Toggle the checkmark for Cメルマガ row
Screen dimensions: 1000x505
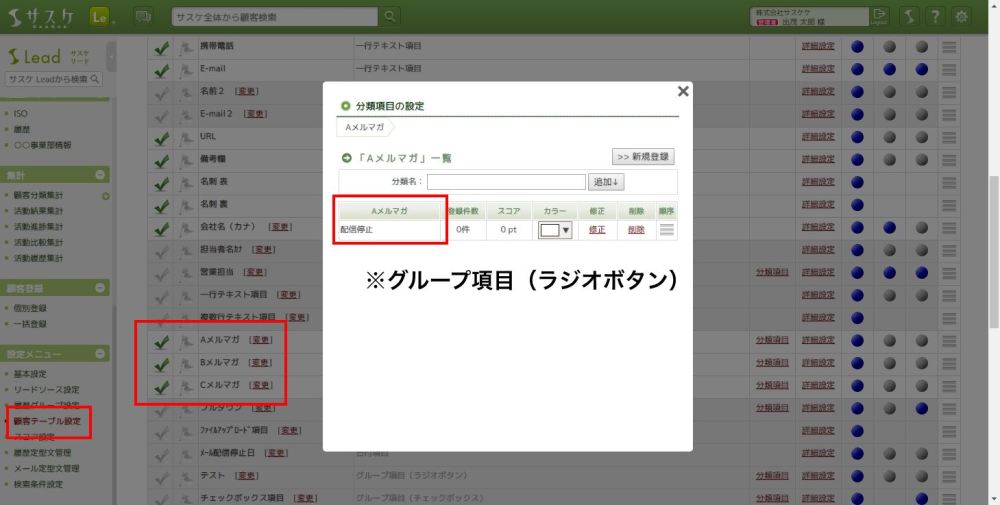pyautogui.click(x=161, y=386)
